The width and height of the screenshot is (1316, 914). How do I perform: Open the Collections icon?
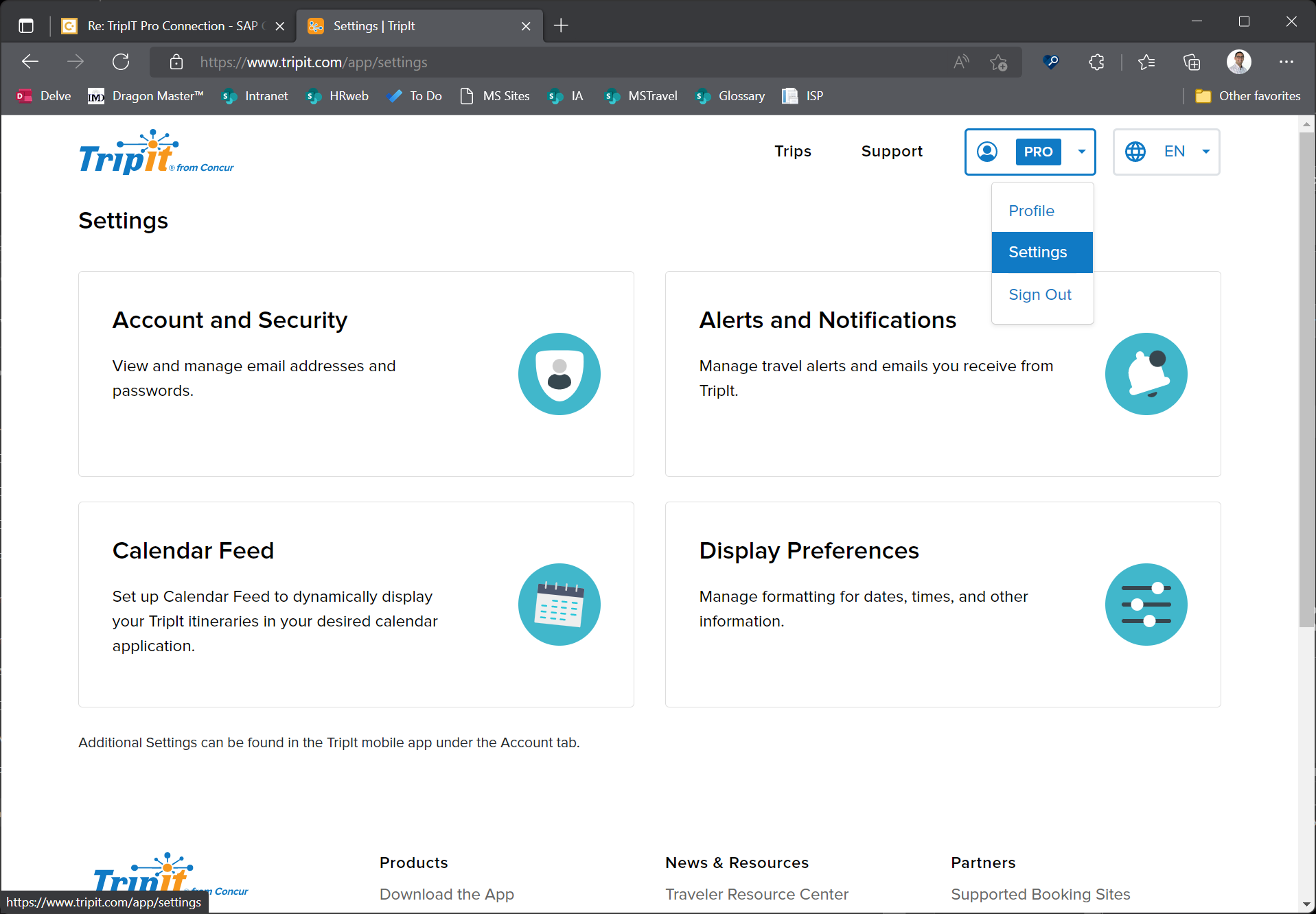coord(1192,62)
